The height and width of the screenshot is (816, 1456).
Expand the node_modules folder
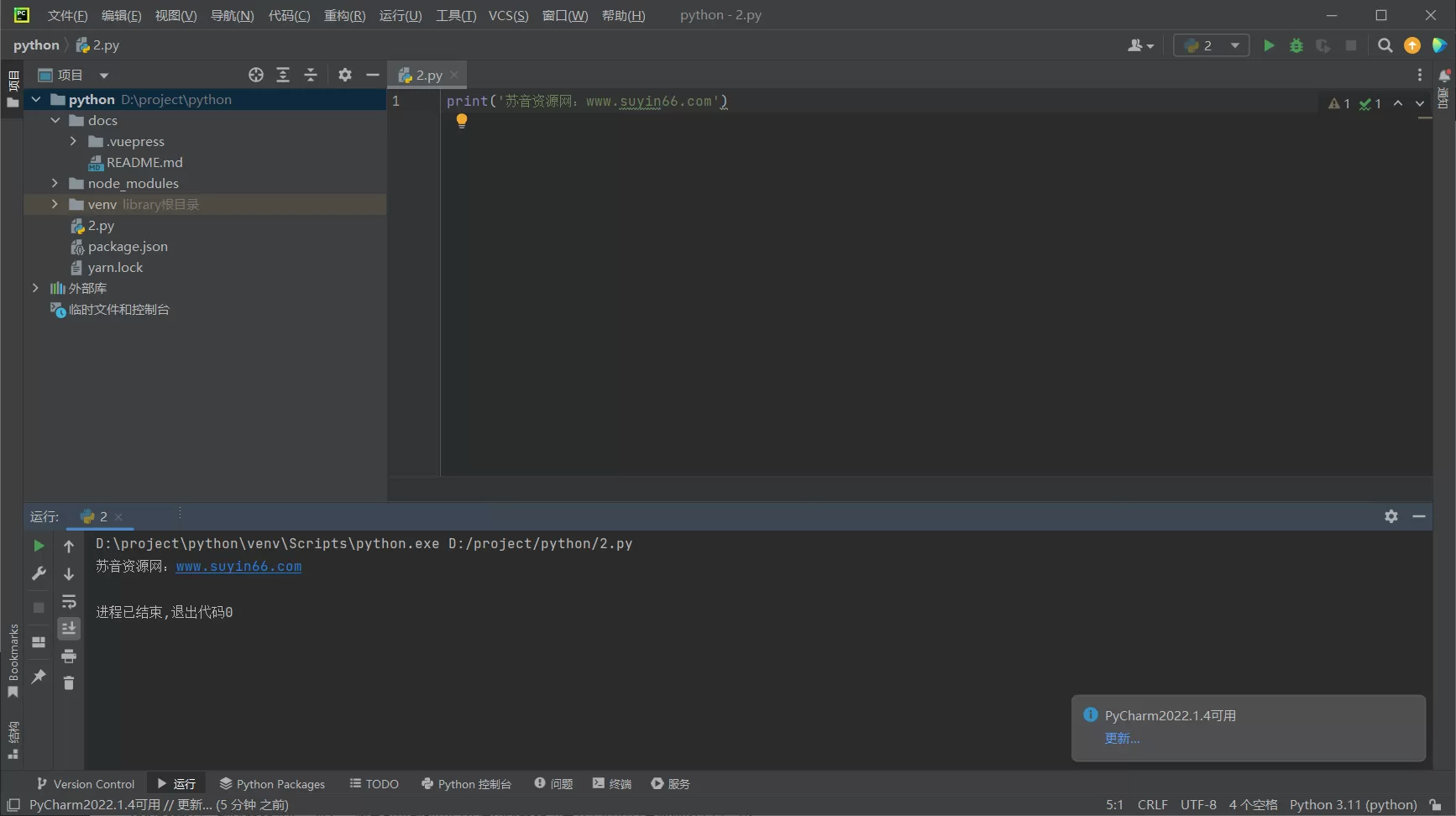pyautogui.click(x=55, y=183)
